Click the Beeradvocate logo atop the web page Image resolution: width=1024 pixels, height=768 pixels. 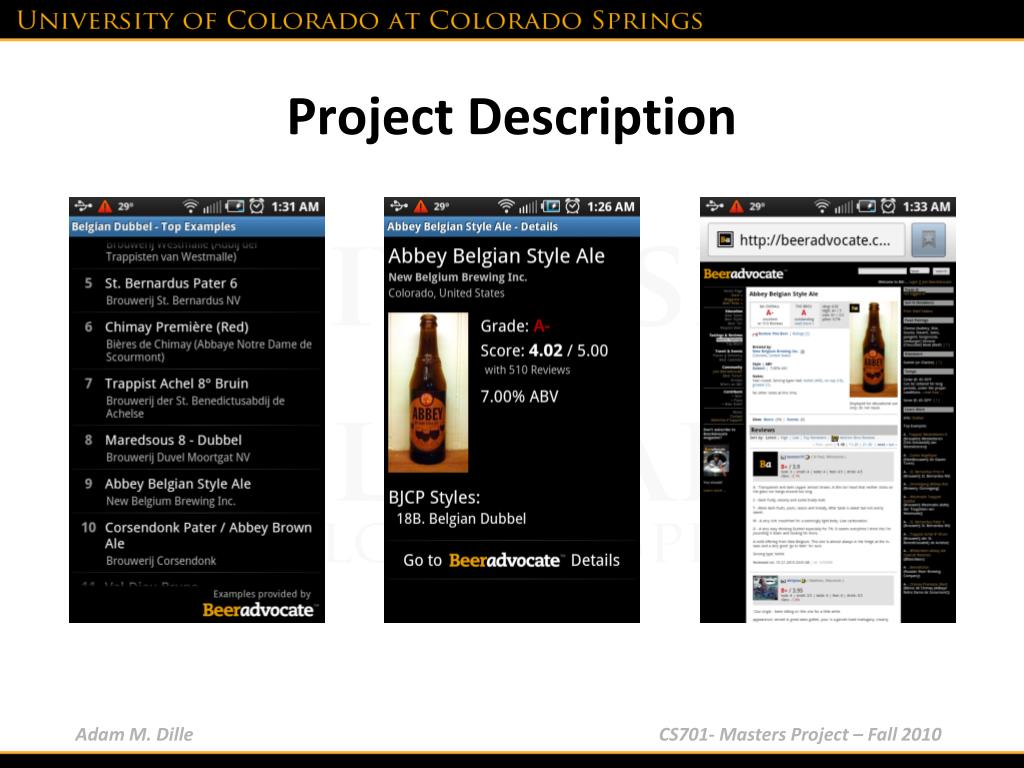(x=743, y=274)
